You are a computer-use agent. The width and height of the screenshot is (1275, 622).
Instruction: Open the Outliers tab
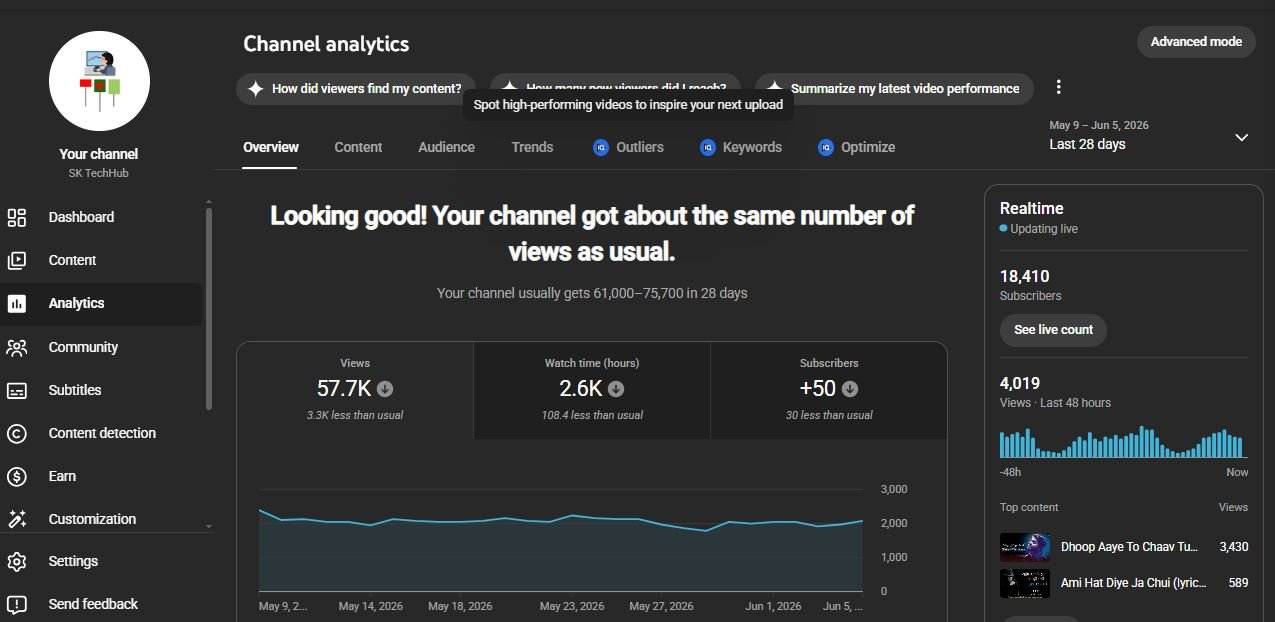[x=628, y=147]
